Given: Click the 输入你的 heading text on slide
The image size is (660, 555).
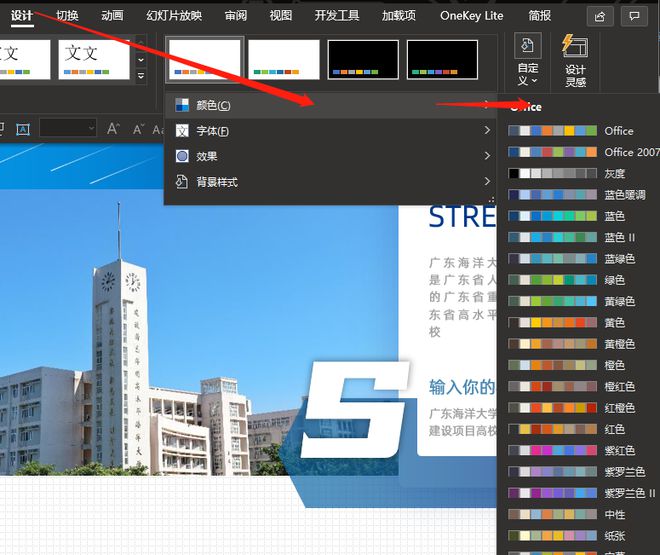Looking at the screenshot, I should pos(462,387).
